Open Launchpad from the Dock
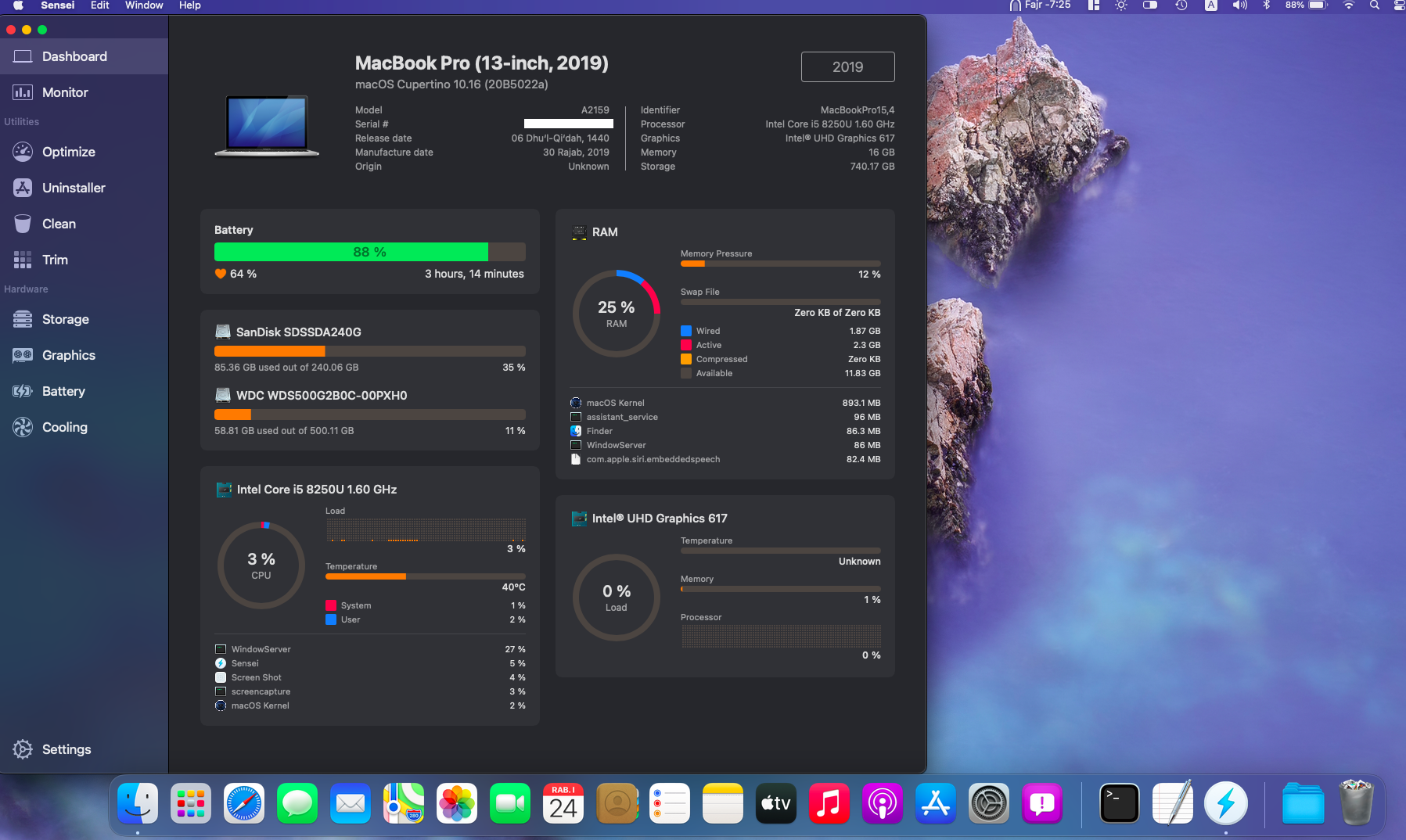This screenshot has width=1406, height=840. (x=191, y=803)
